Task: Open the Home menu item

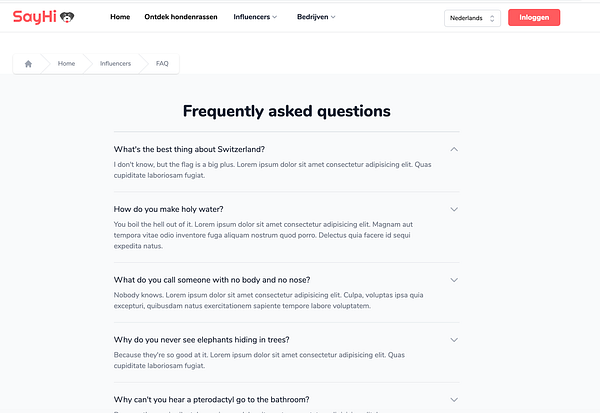Action: click(x=120, y=18)
